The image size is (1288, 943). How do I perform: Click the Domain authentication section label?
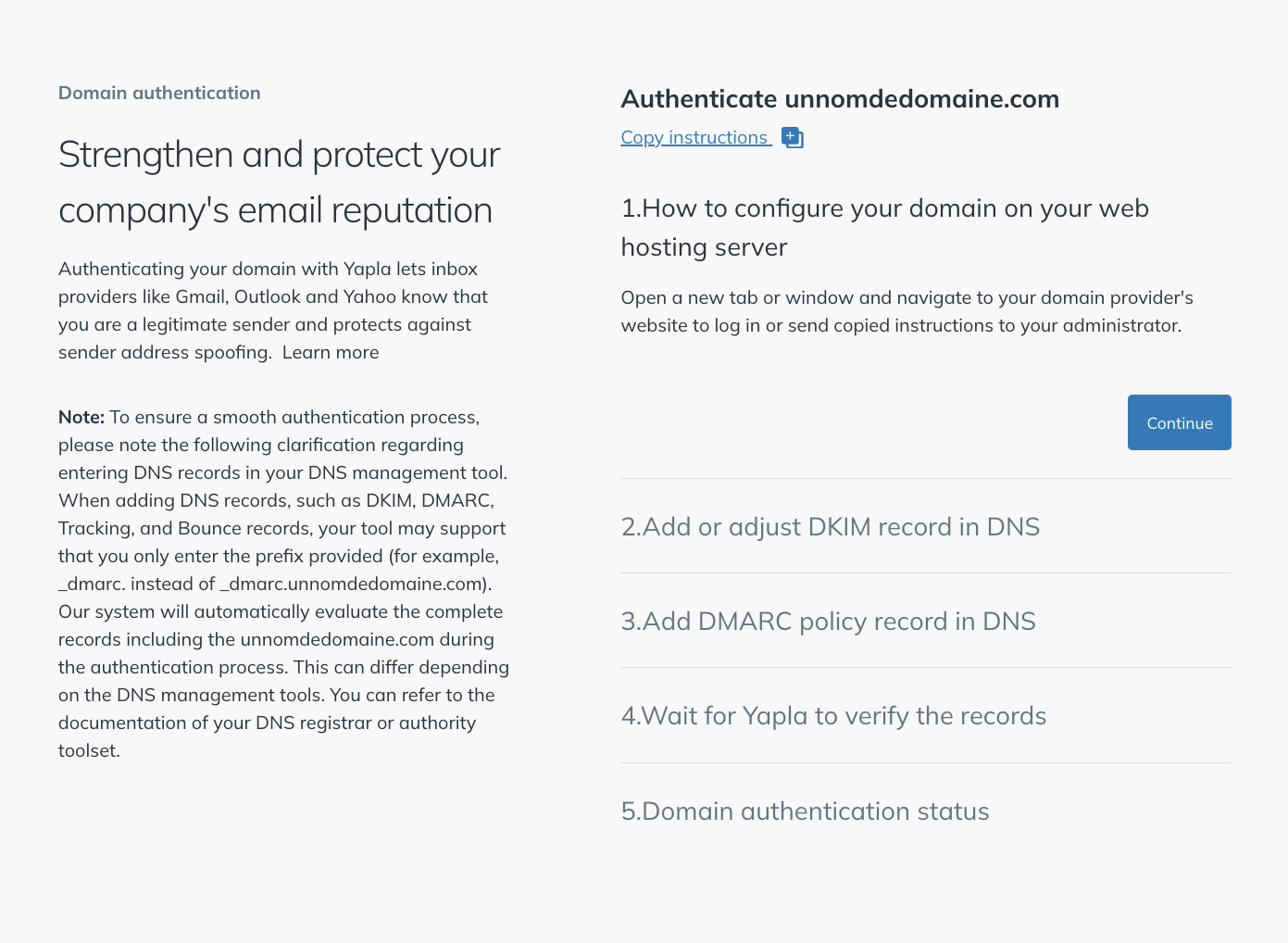point(159,94)
